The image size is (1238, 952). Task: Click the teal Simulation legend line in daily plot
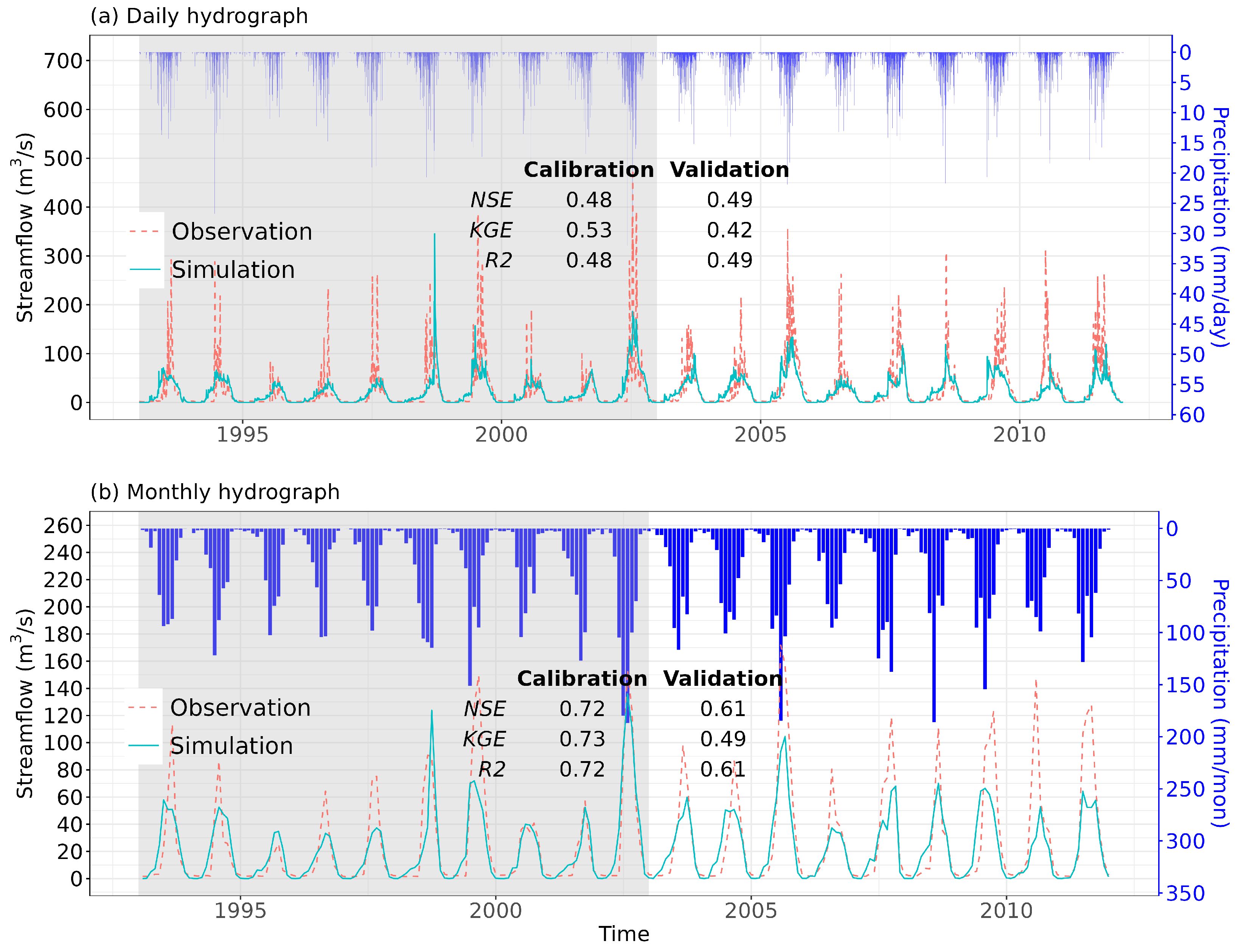[144, 269]
